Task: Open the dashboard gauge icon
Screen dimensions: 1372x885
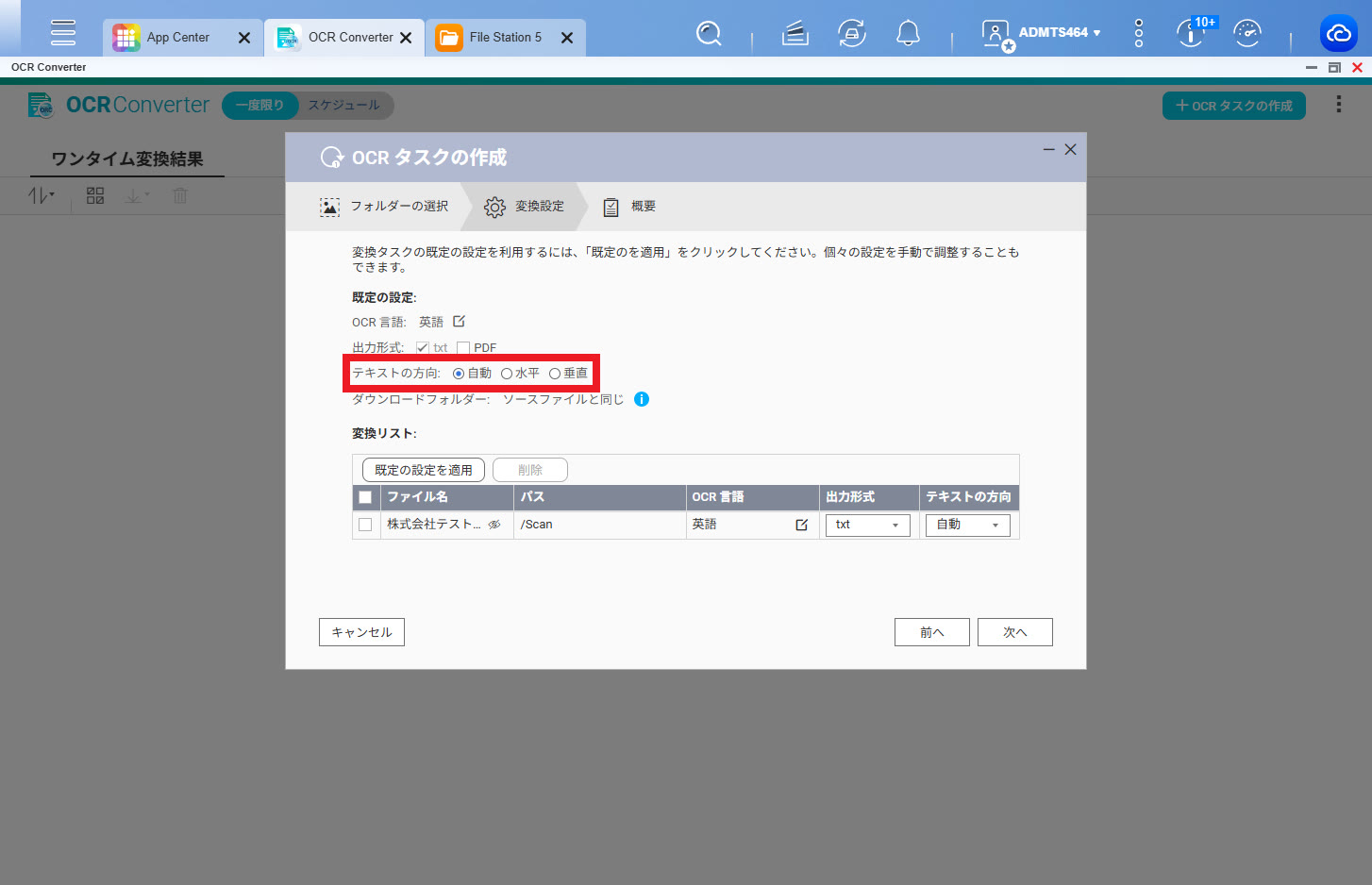Action: pyautogui.click(x=1247, y=34)
